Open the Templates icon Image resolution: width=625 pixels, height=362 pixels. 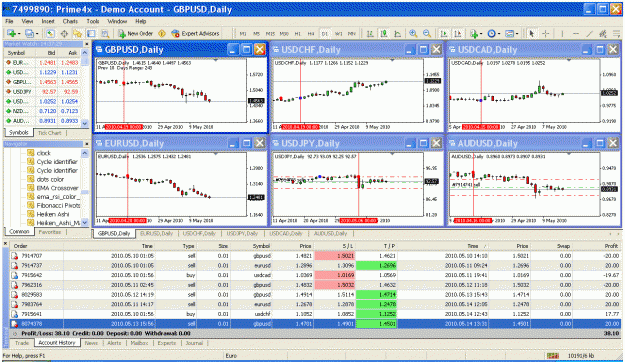509,34
